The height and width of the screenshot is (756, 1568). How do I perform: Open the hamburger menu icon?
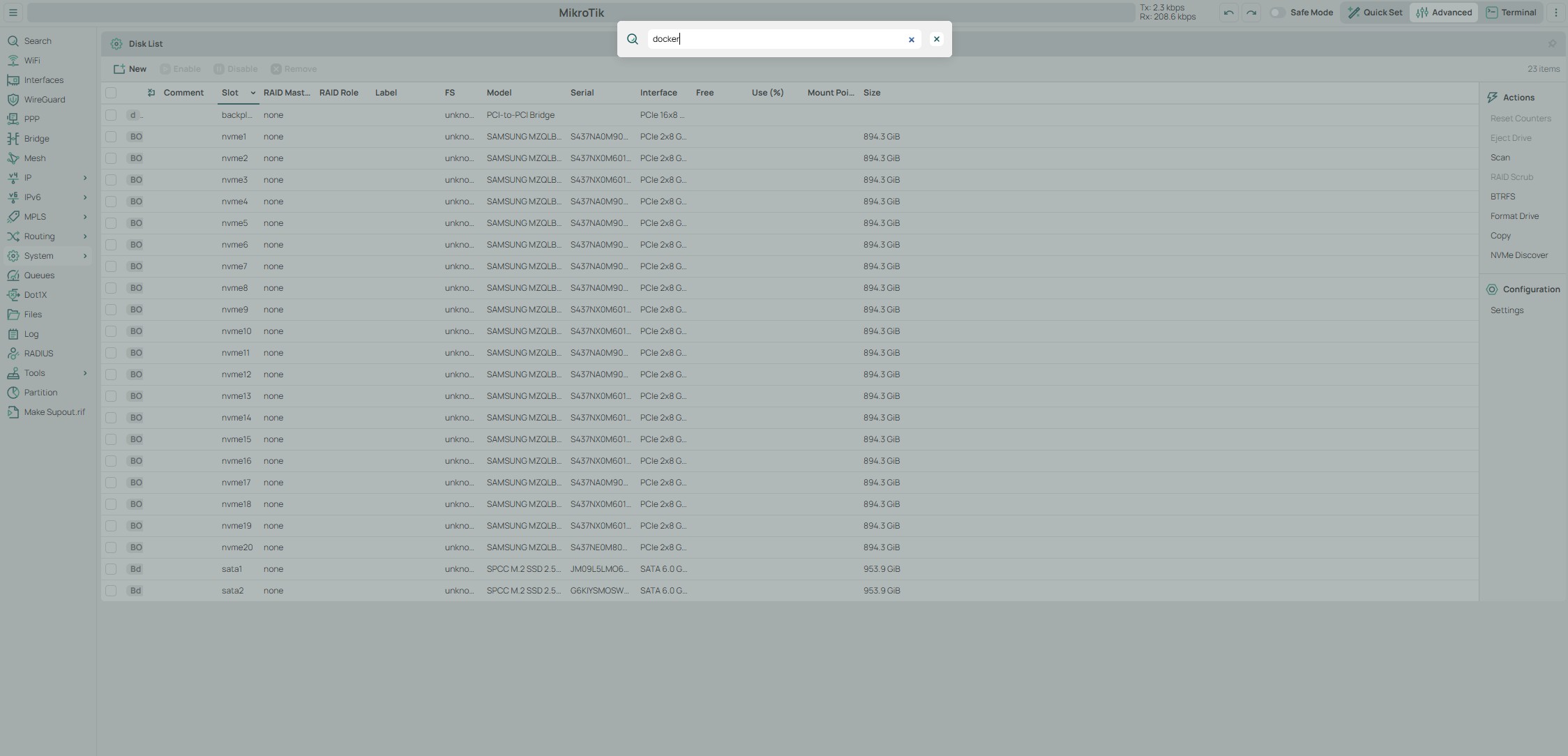point(13,13)
